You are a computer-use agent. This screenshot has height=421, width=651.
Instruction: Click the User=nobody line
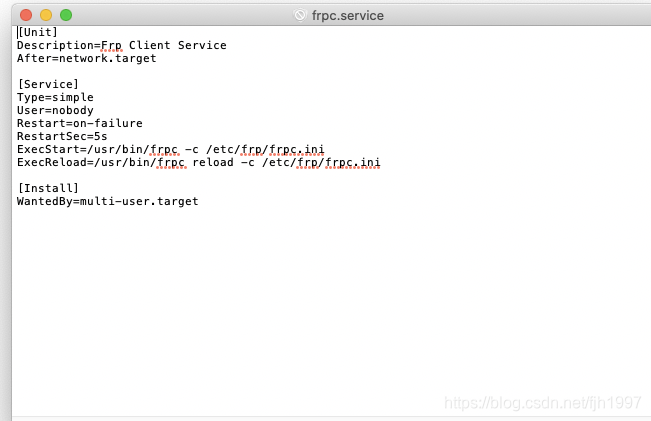[x=55, y=110]
